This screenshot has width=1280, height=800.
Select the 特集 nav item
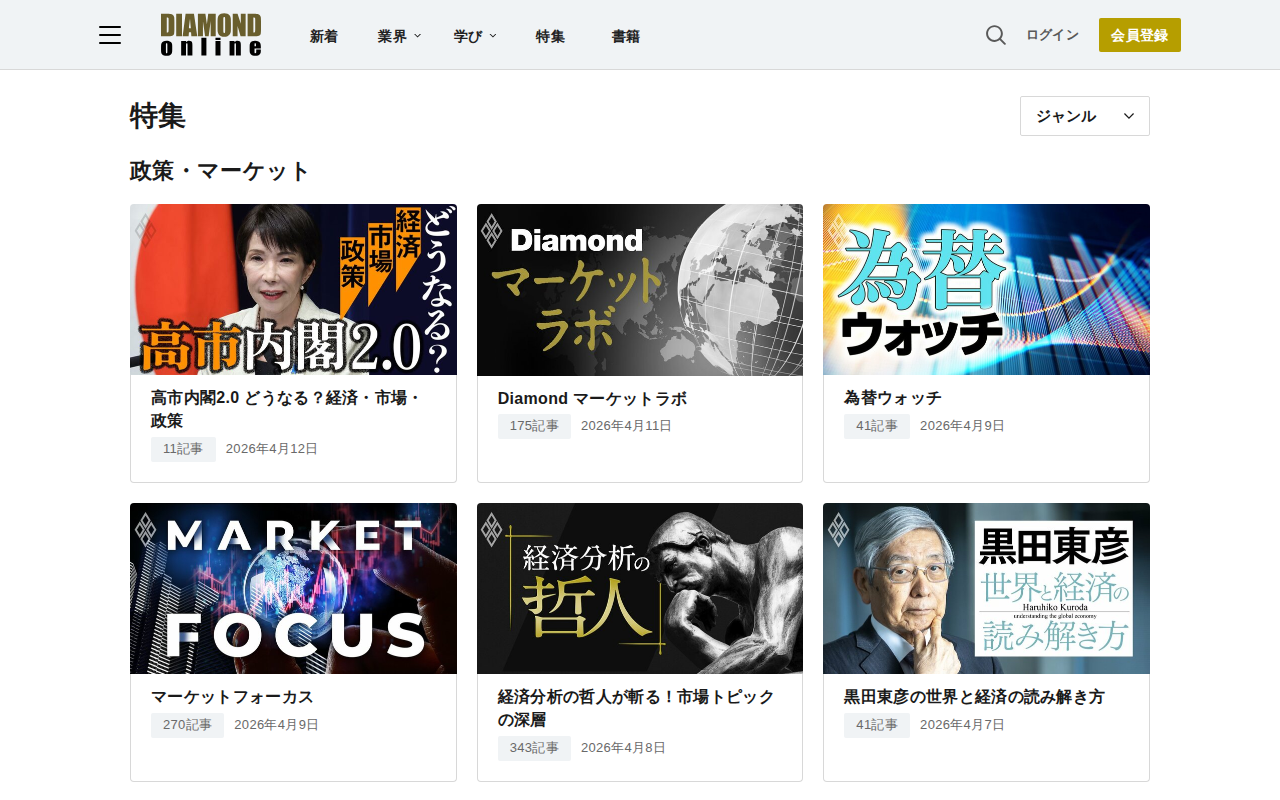pyautogui.click(x=550, y=36)
